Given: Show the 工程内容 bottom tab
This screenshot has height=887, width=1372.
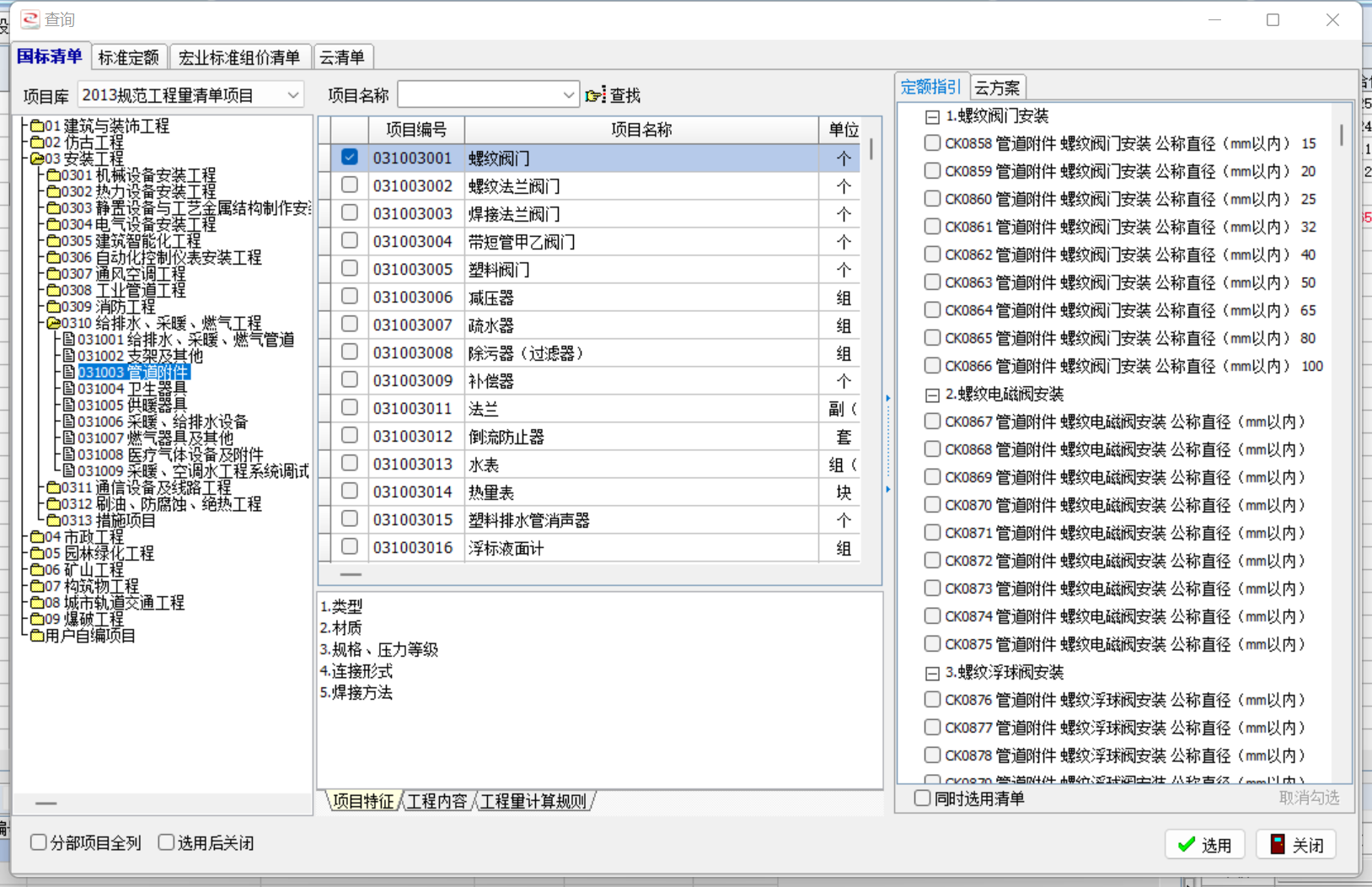Looking at the screenshot, I should tap(437, 801).
